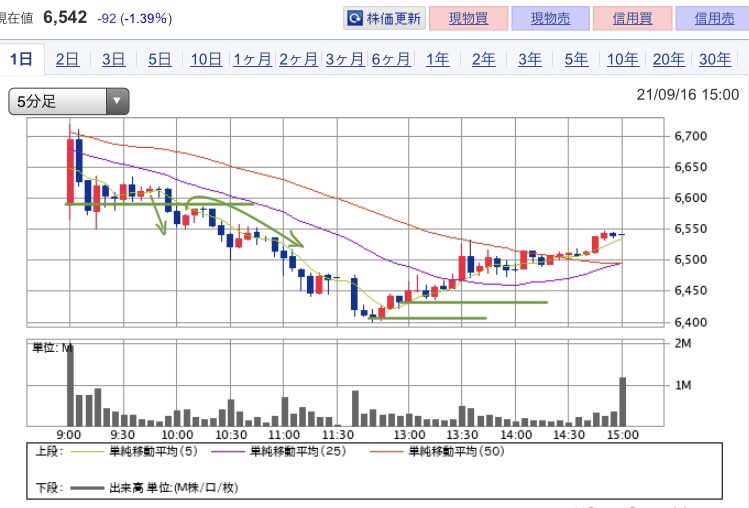
Task: Select the 1ヶ月 range tab
Action: point(252,59)
